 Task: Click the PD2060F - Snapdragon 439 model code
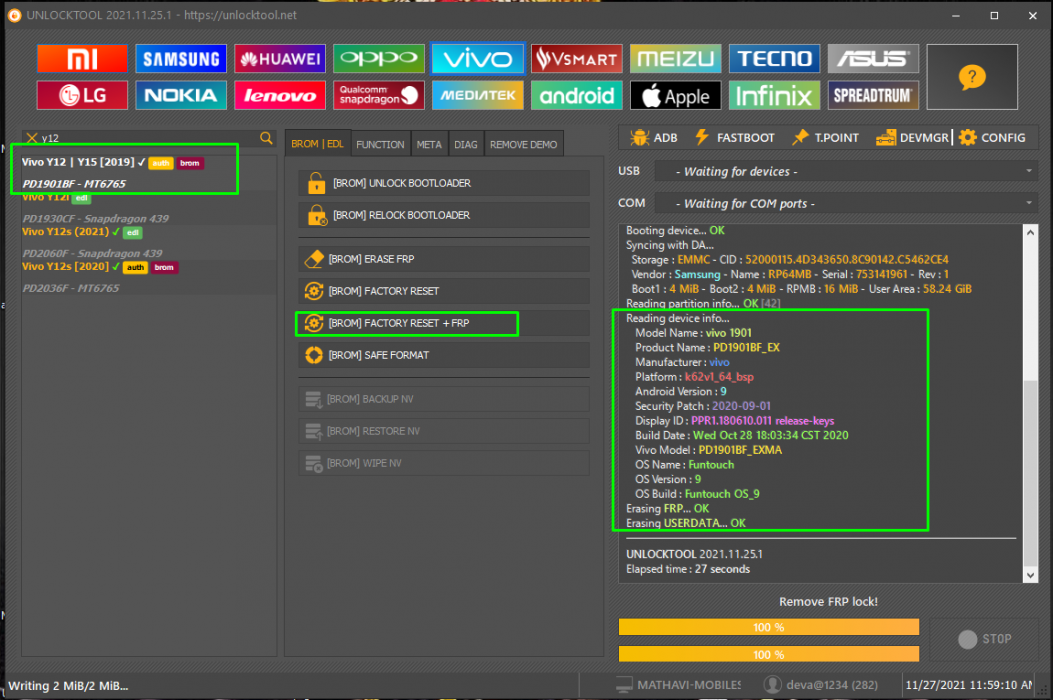(x=92, y=253)
